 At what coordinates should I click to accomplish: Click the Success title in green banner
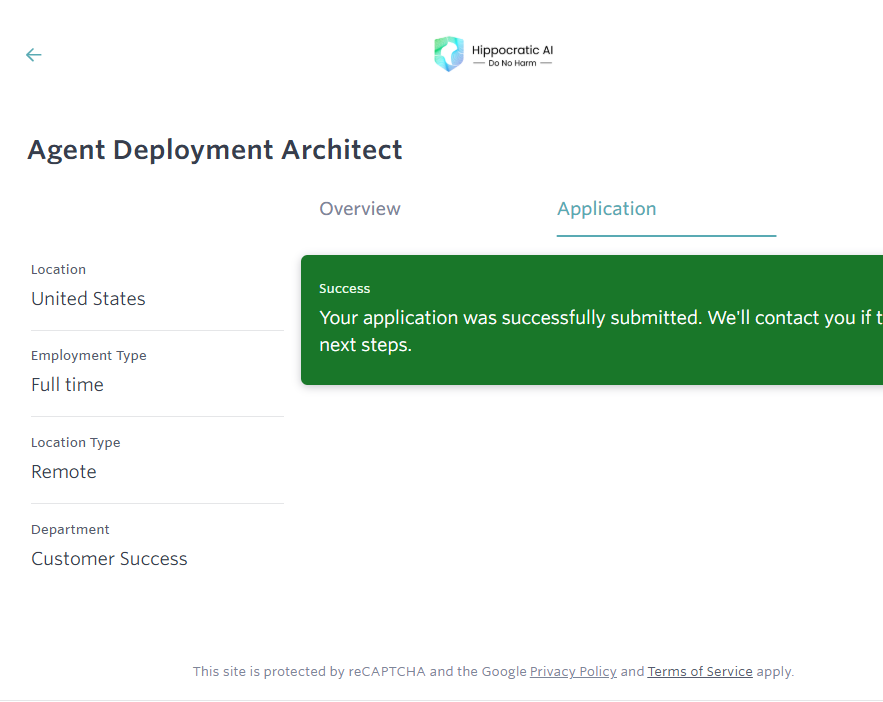345,289
